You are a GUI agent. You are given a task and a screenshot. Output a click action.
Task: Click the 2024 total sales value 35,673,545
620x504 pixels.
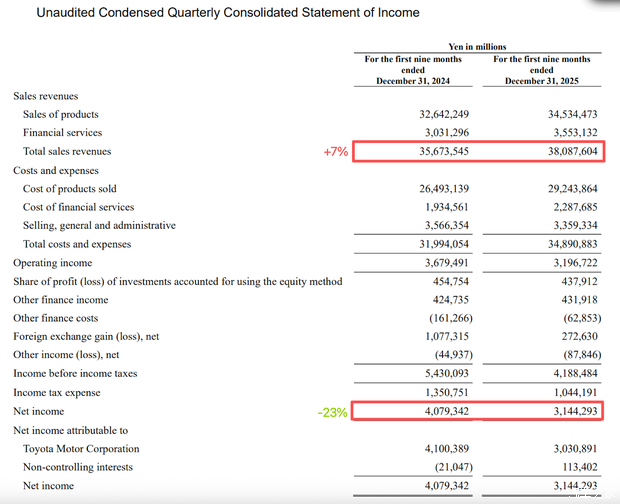tap(439, 152)
